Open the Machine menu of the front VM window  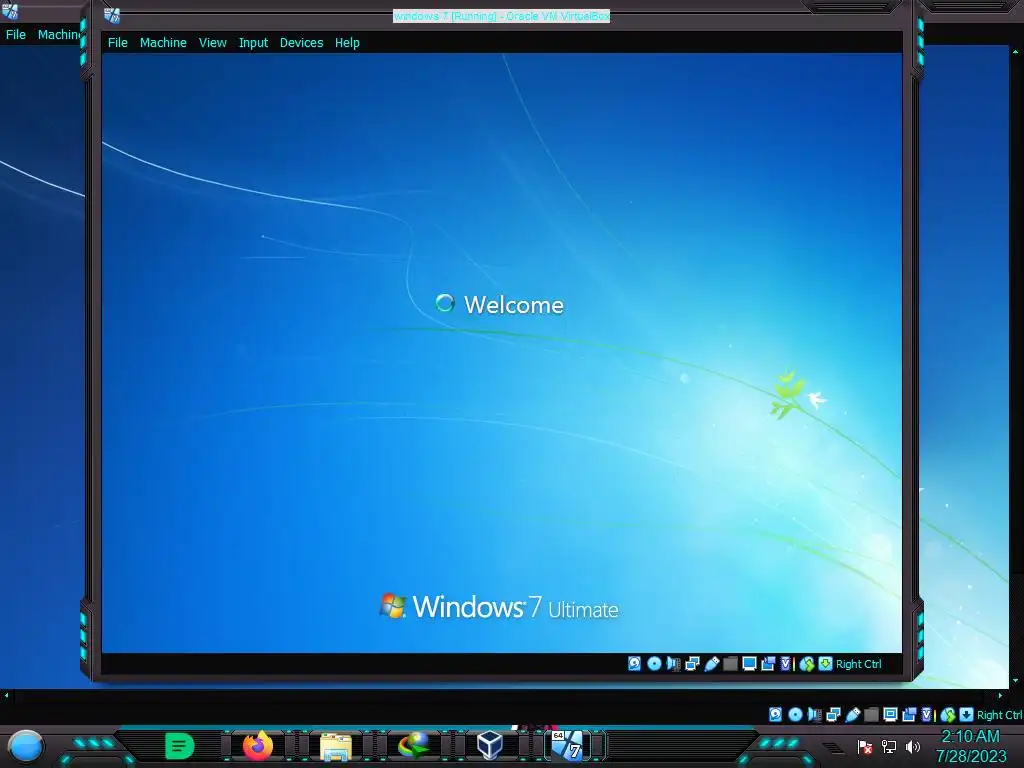163,42
